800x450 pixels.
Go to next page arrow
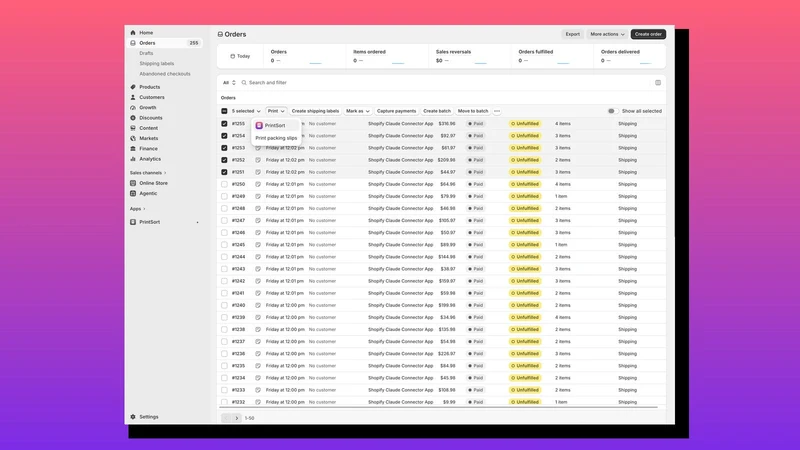pyautogui.click(x=237, y=418)
